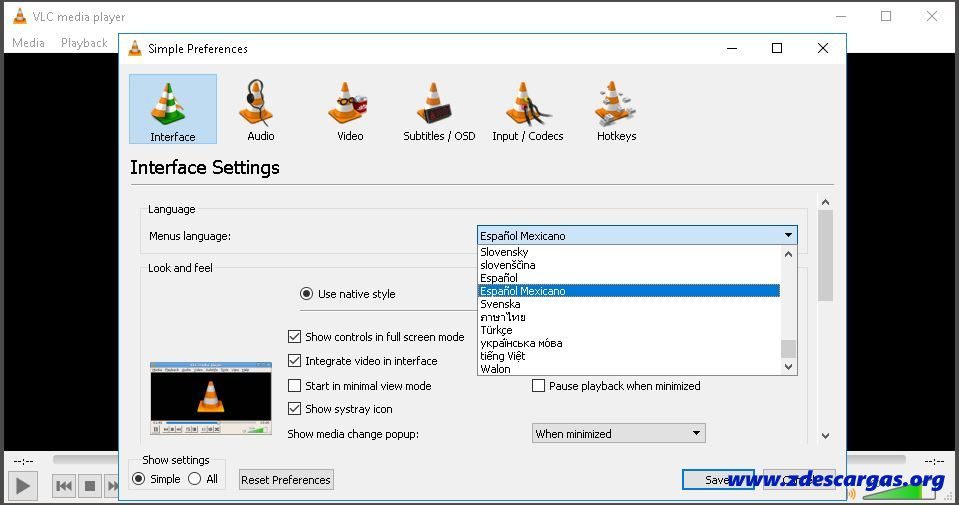Open the Playback menu in VLC
The height and width of the screenshot is (505, 959).
(x=84, y=43)
